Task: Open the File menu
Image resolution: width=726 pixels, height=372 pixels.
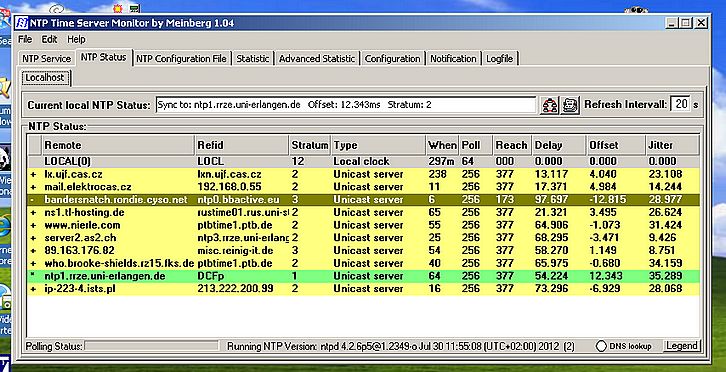Action: point(25,39)
